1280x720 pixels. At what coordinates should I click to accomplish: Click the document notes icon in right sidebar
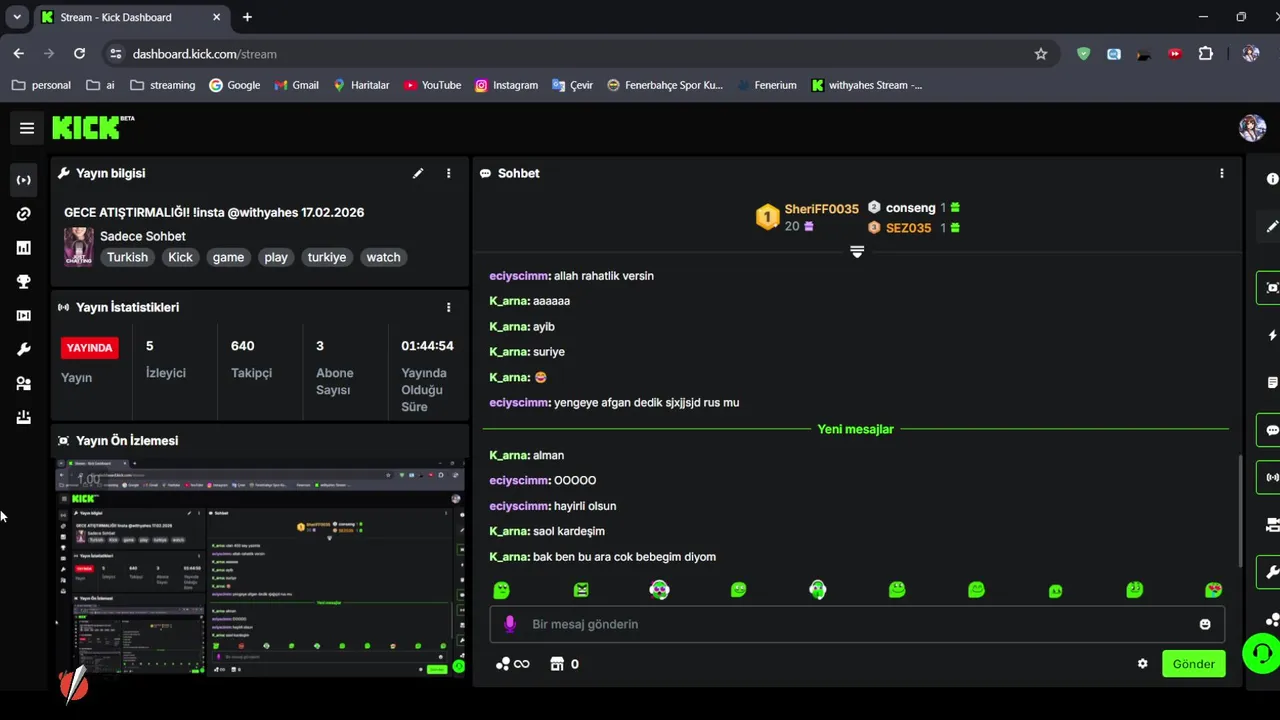(x=1272, y=383)
